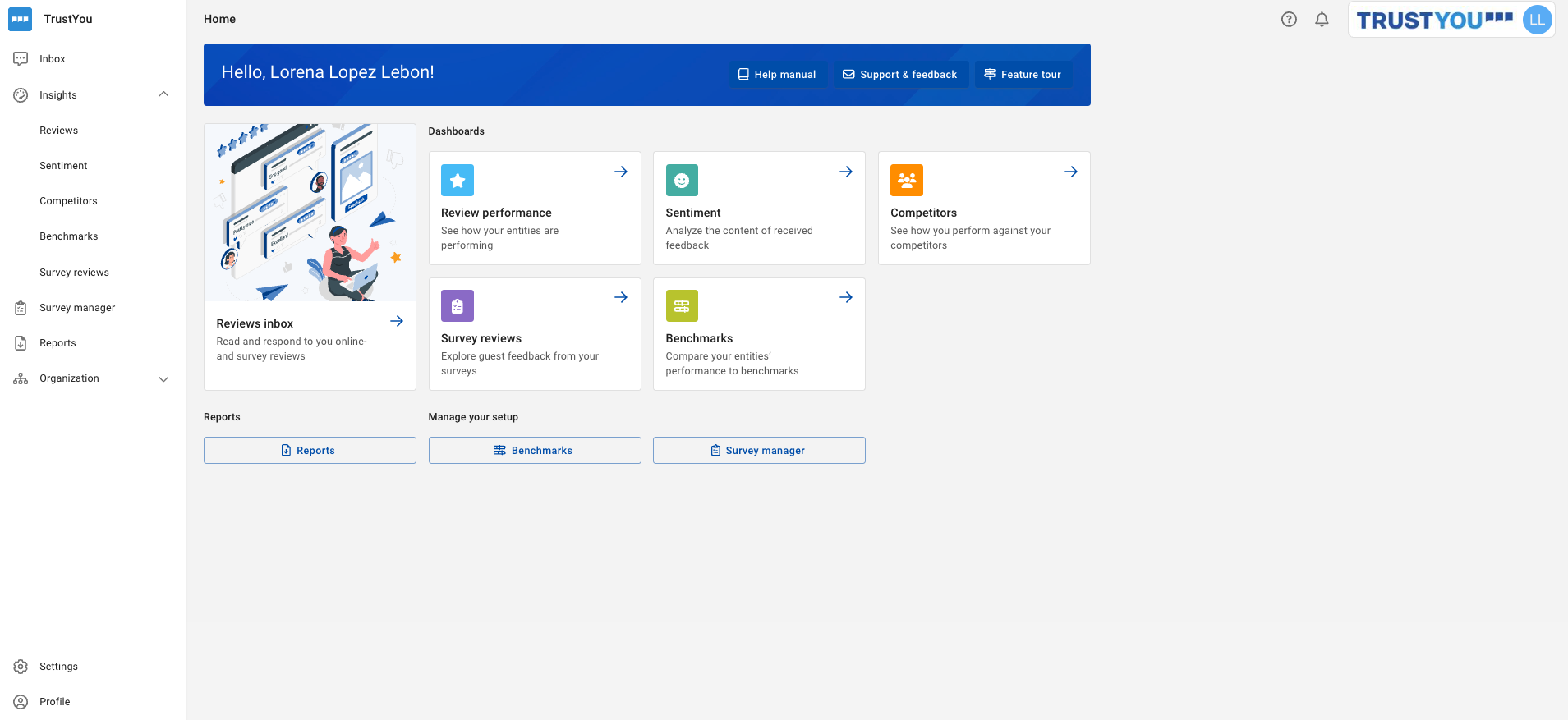Open the Inbox speech-bubble icon

(x=21, y=59)
